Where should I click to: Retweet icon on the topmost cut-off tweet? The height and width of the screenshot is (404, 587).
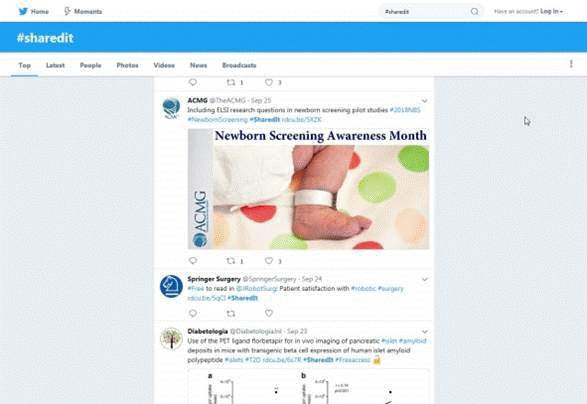(231, 82)
